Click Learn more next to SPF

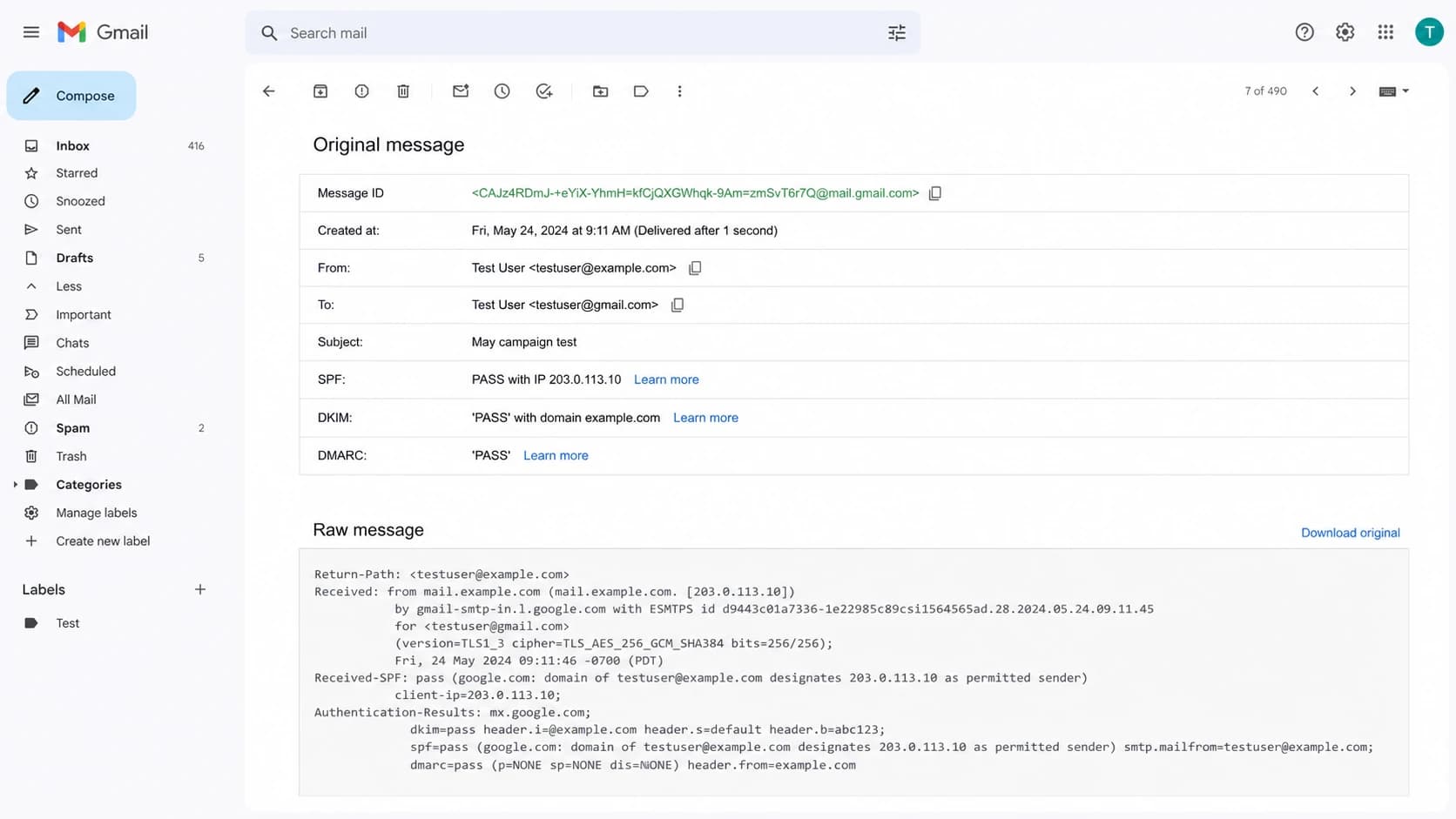pos(666,379)
